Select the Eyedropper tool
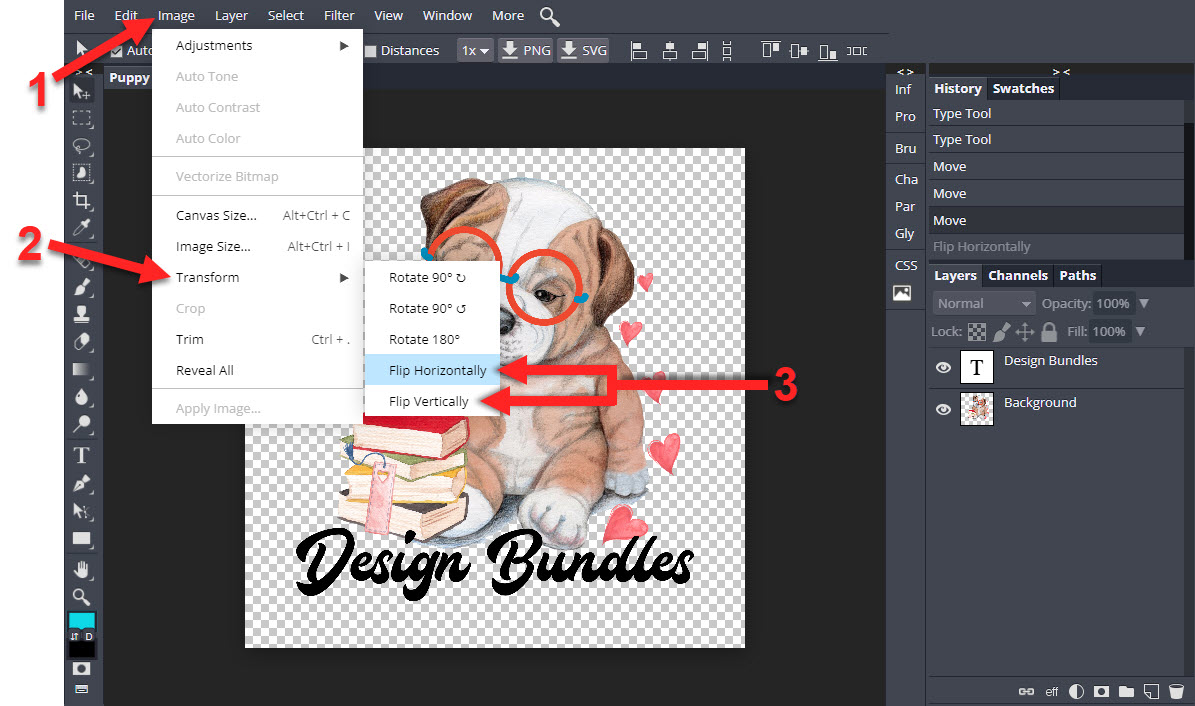The image size is (1195, 706). [81, 228]
